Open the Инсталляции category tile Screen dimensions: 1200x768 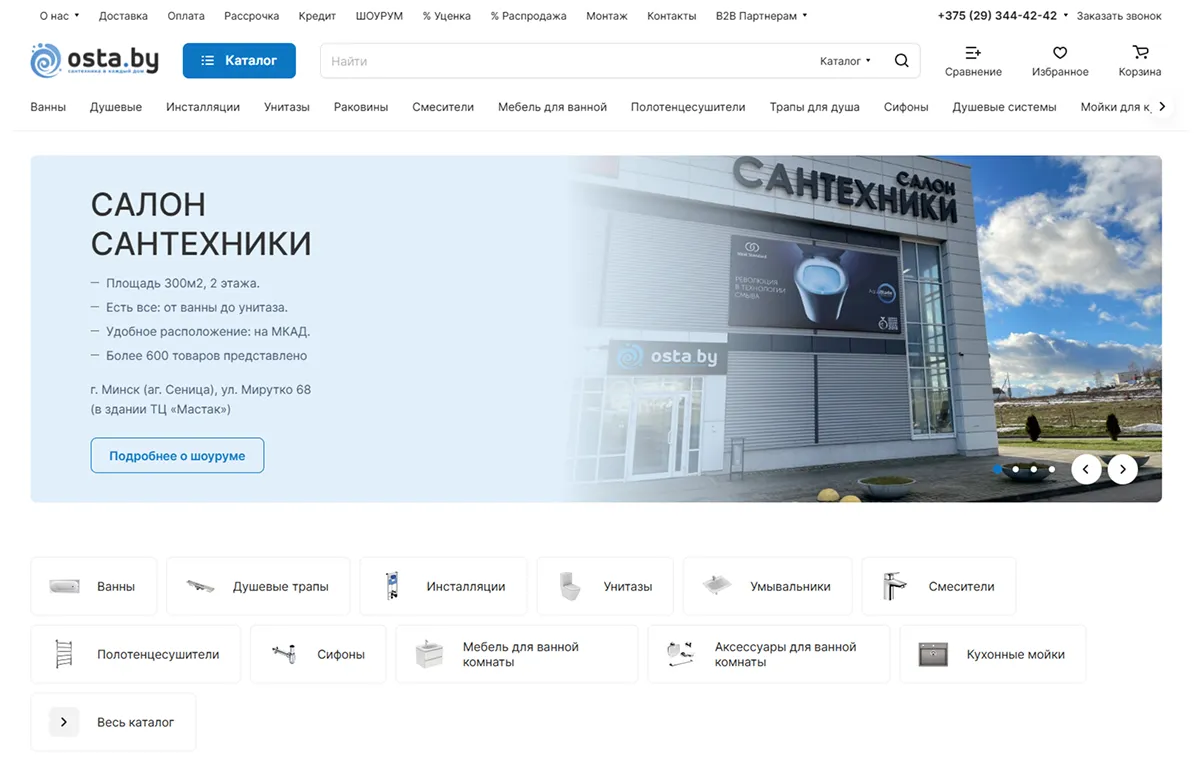tap(443, 586)
